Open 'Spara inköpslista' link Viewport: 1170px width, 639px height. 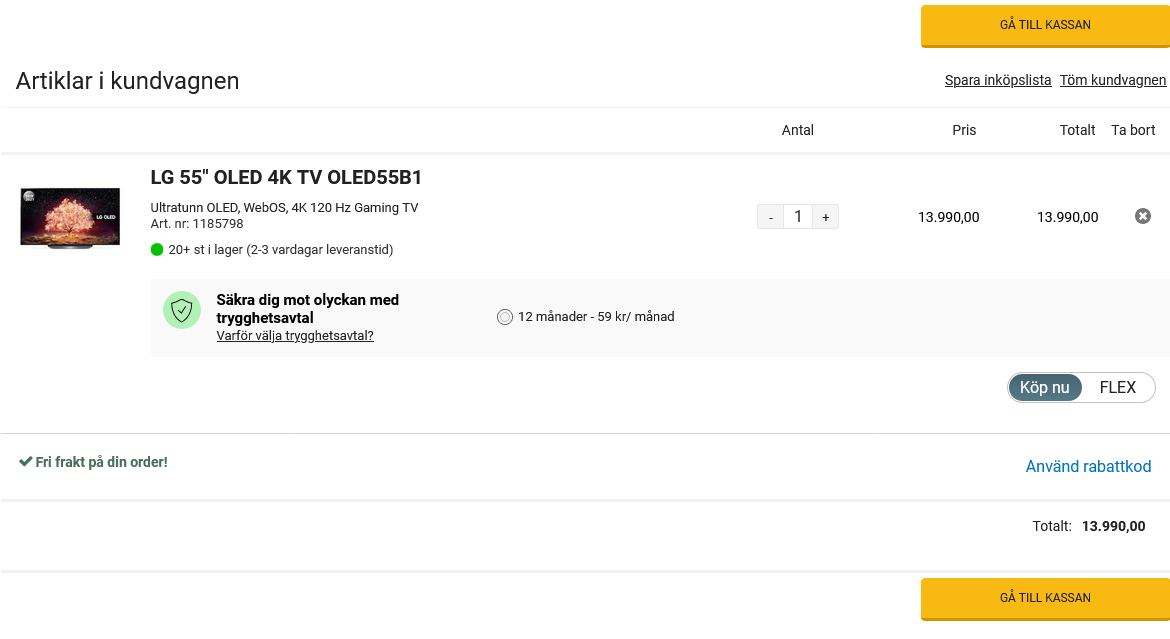pos(998,81)
